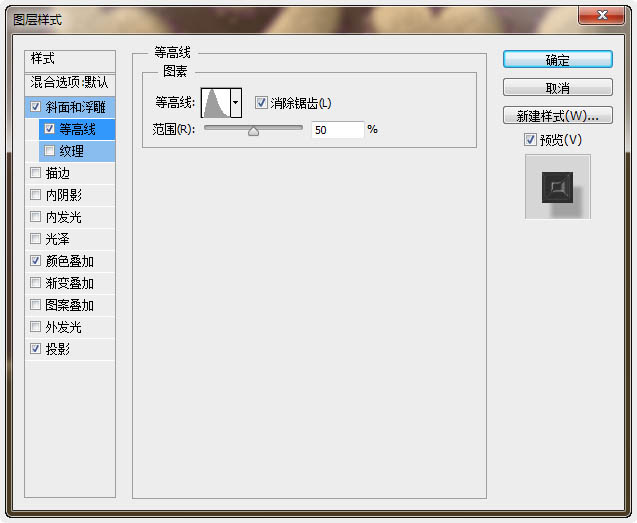The width and height of the screenshot is (637, 523).
Task: Toggle the 消除锯齿(L) checkbox
Action: (x=261, y=102)
